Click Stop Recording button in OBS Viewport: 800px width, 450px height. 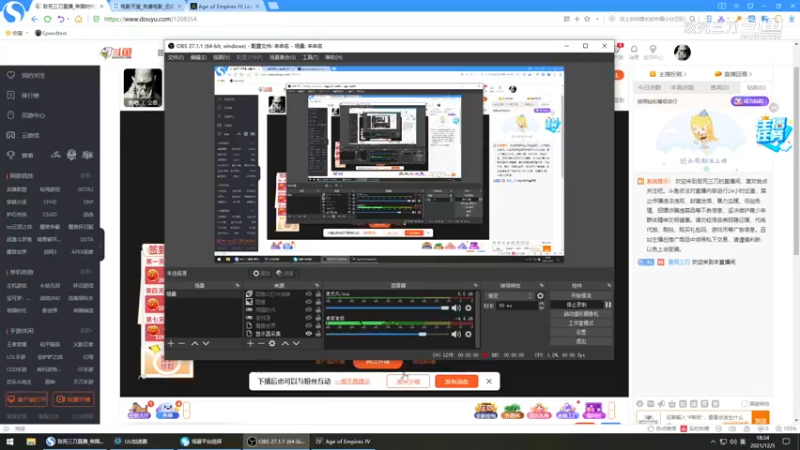(x=577, y=305)
